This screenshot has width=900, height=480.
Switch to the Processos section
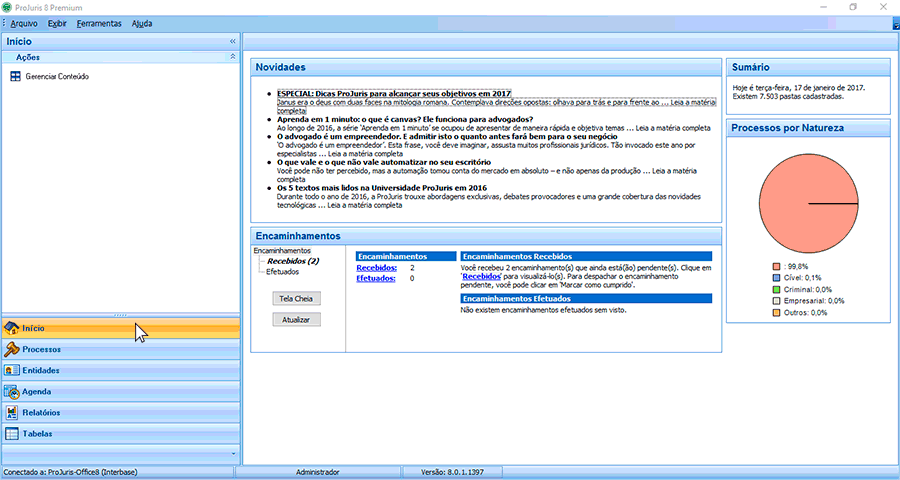[121, 349]
